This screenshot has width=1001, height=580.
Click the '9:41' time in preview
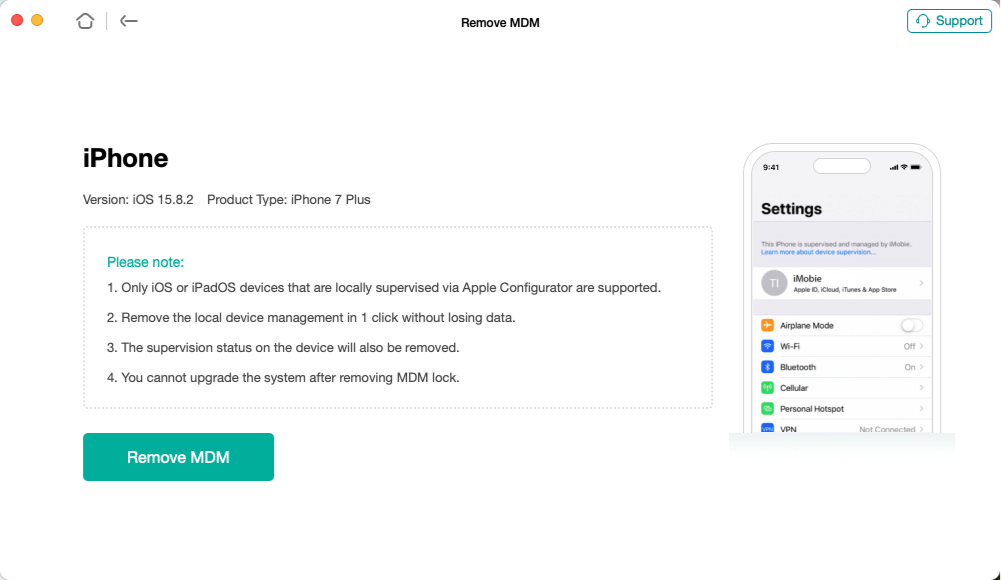771,167
